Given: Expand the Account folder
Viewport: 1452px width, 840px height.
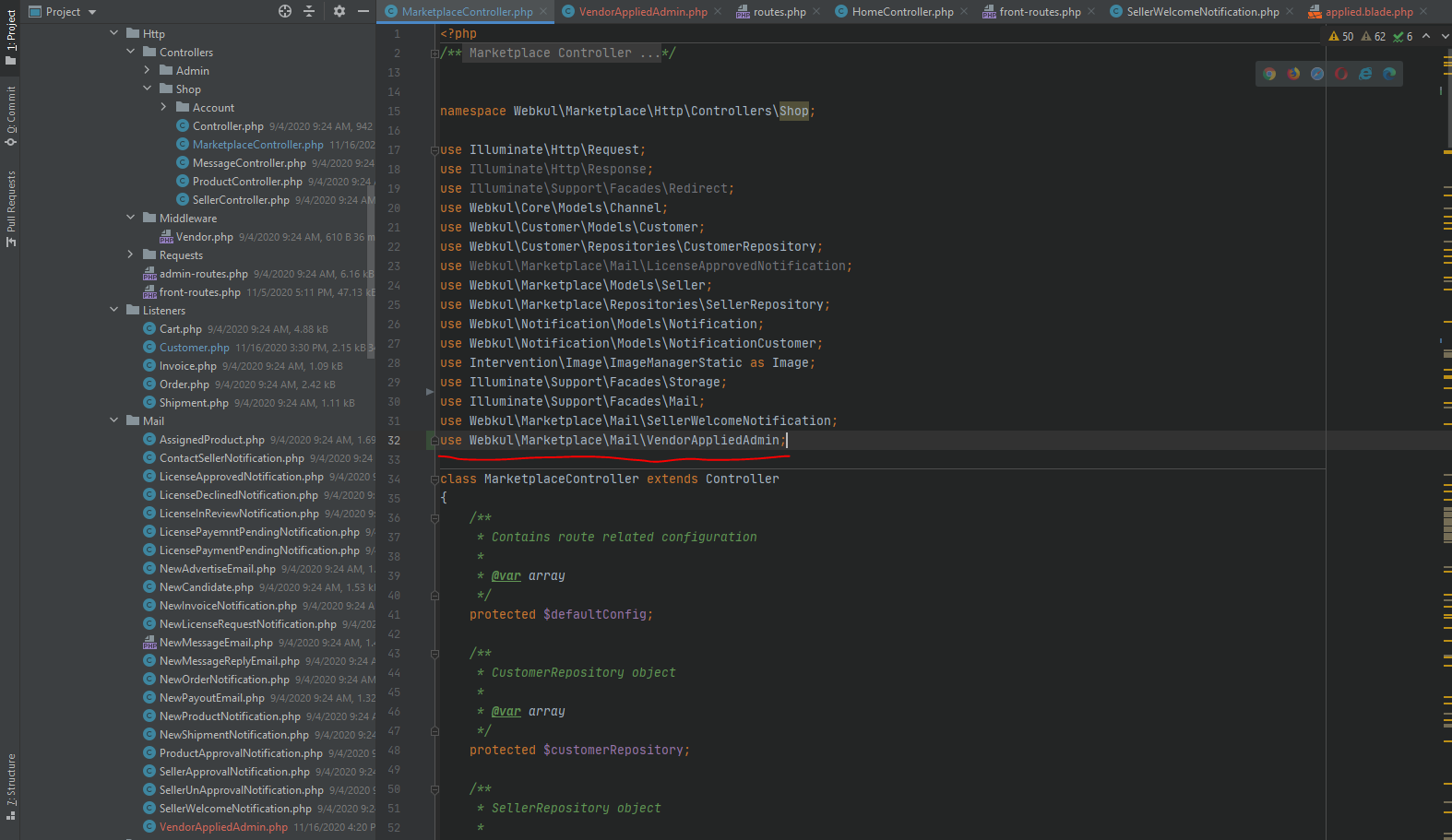Looking at the screenshot, I should (x=164, y=107).
